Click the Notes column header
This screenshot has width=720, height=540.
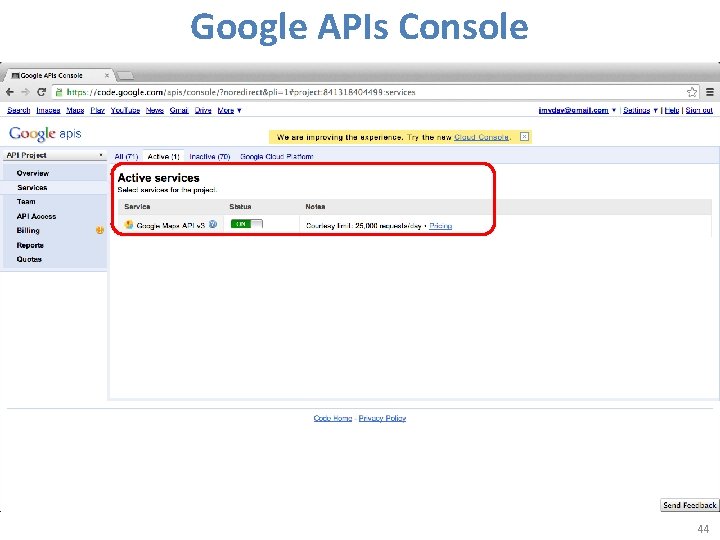(x=315, y=207)
